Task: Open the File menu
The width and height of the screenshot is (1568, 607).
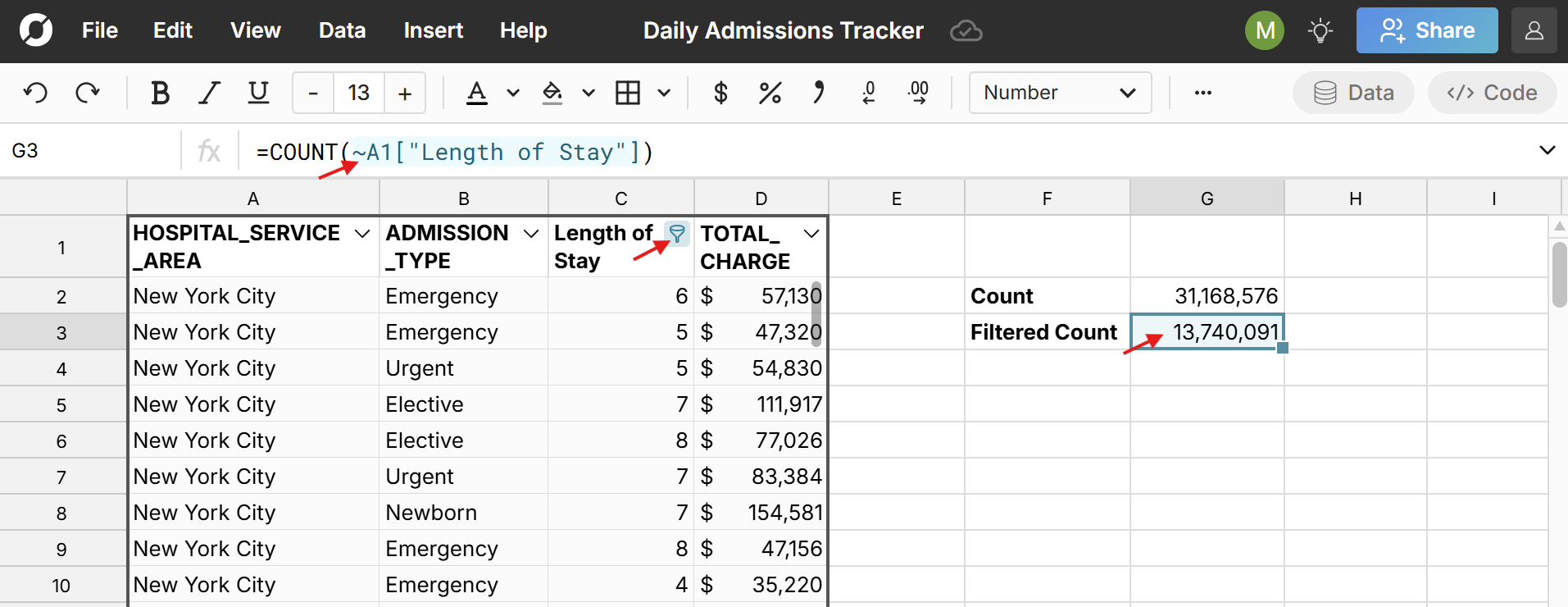Action: [100, 30]
